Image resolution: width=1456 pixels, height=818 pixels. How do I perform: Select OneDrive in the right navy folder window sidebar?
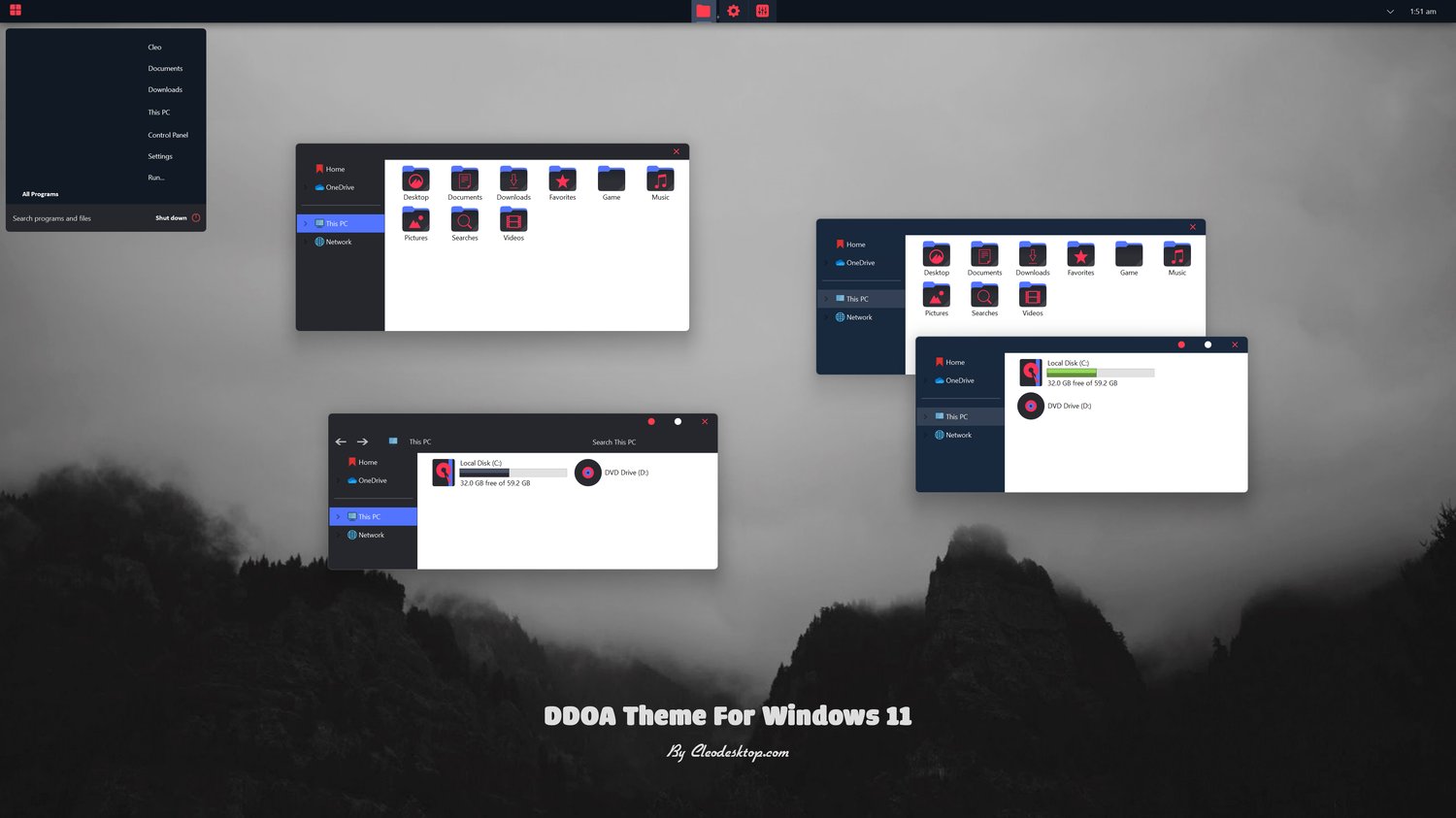(x=855, y=263)
